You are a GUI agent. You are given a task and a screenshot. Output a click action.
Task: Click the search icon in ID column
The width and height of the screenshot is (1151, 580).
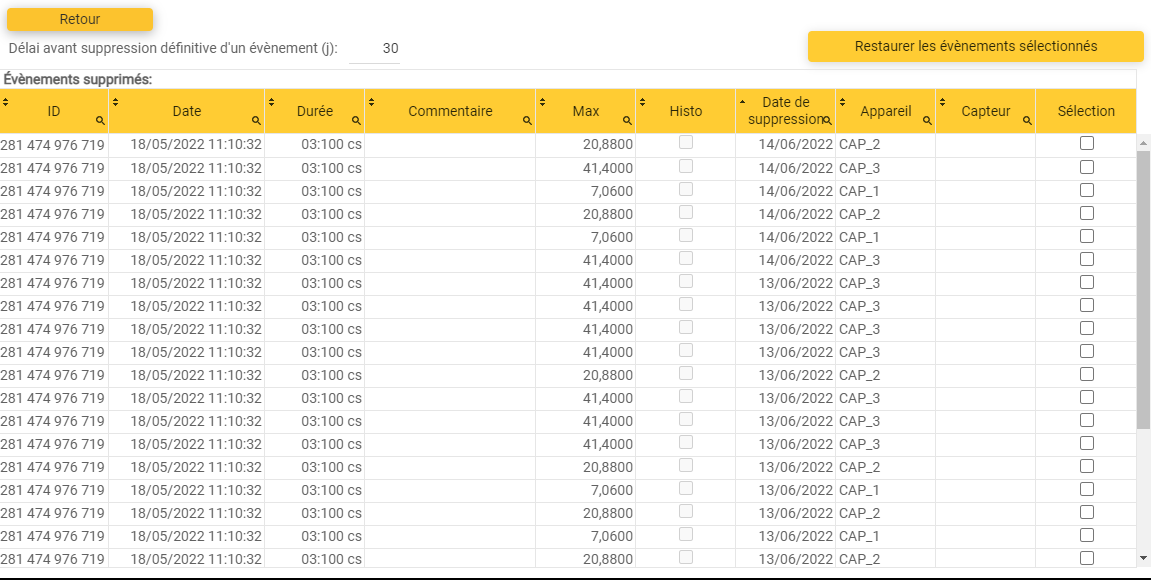100,121
